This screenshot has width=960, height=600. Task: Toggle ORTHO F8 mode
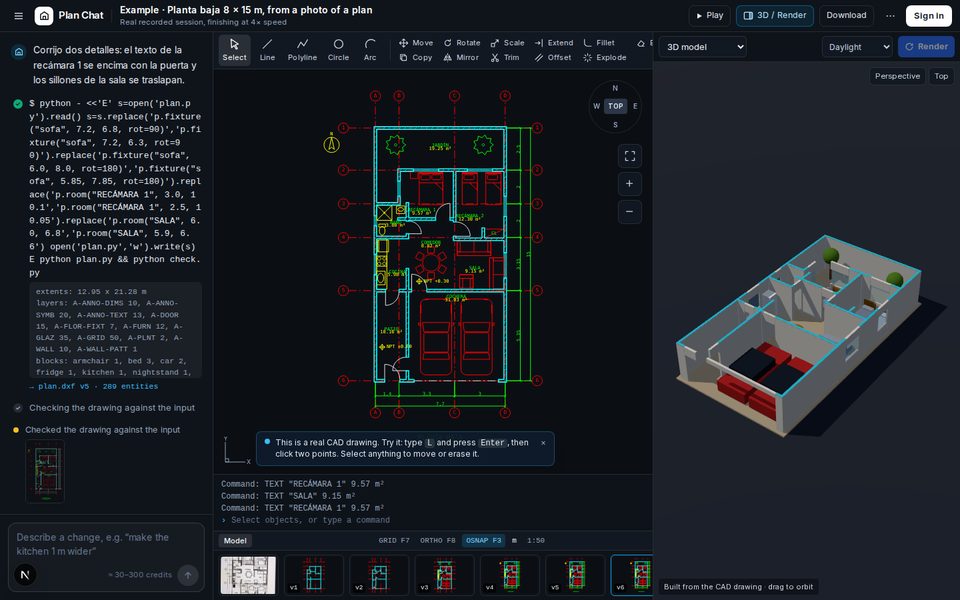point(438,541)
